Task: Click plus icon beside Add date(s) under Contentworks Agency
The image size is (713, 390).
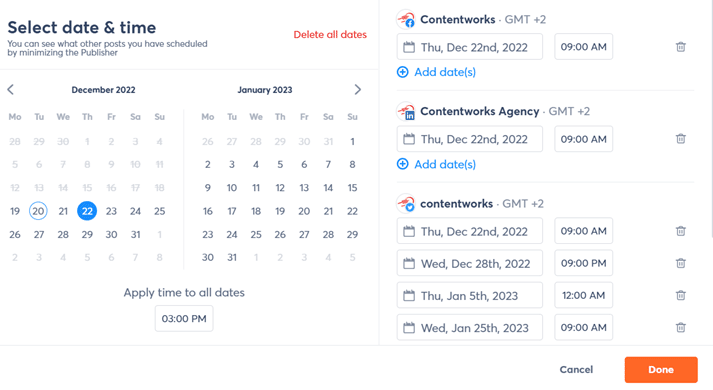Action: coord(402,164)
